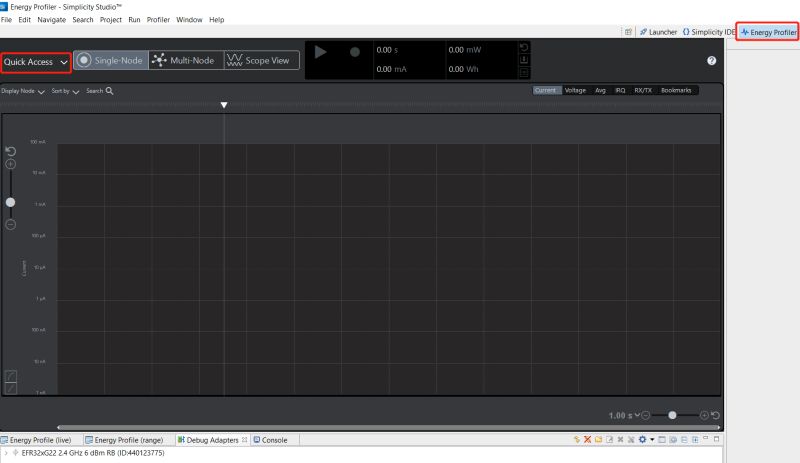800x463 pixels.
Task: Open the 1.00 s time scale dropdown
Action: tap(624, 416)
